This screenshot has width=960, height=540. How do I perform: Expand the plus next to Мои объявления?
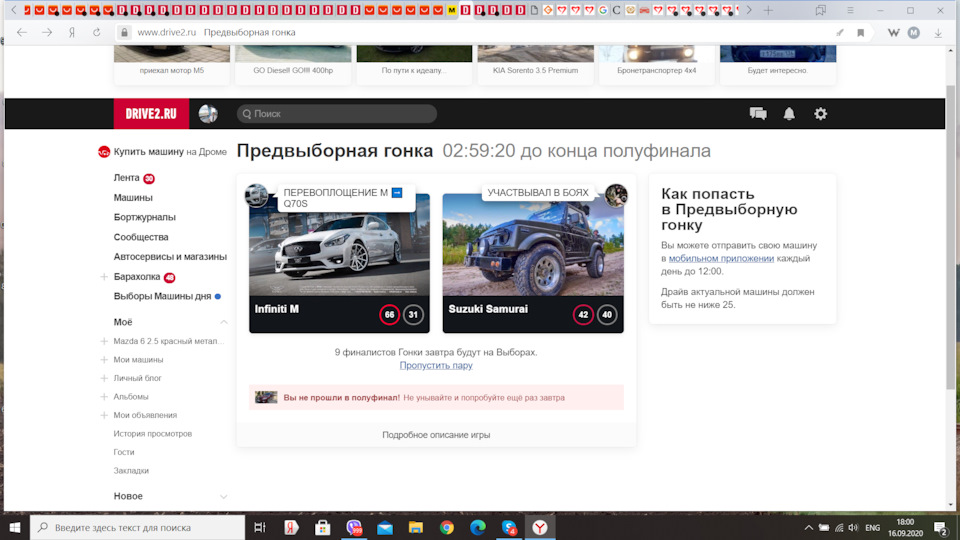pyautogui.click(x=104, y=415)
